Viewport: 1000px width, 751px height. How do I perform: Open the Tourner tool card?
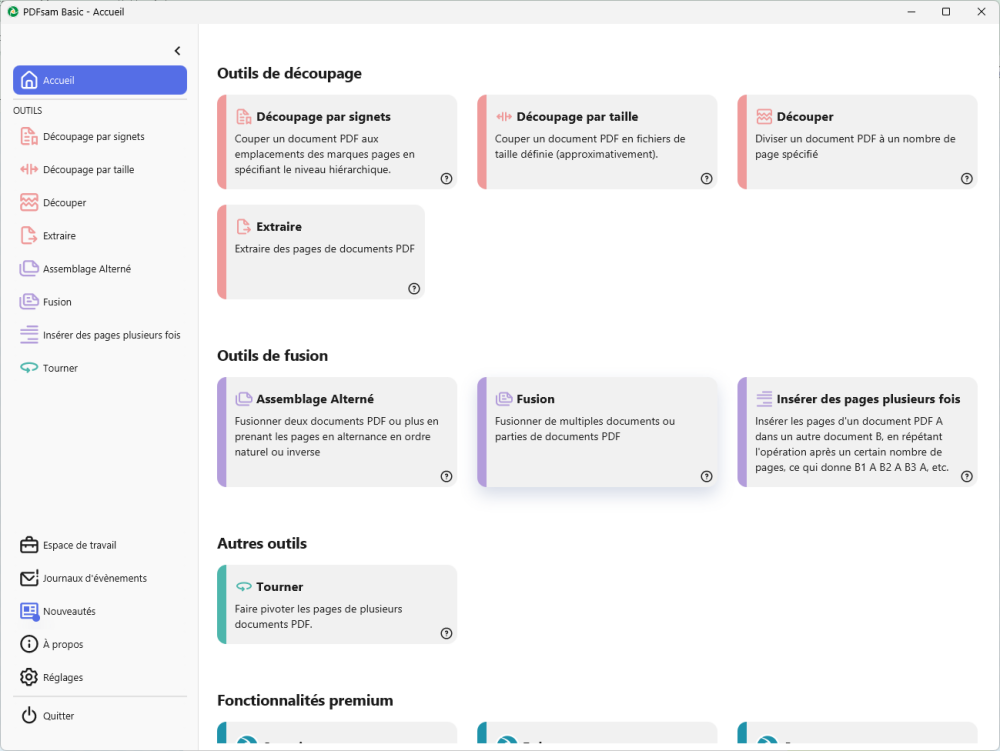tap(337, 604)
